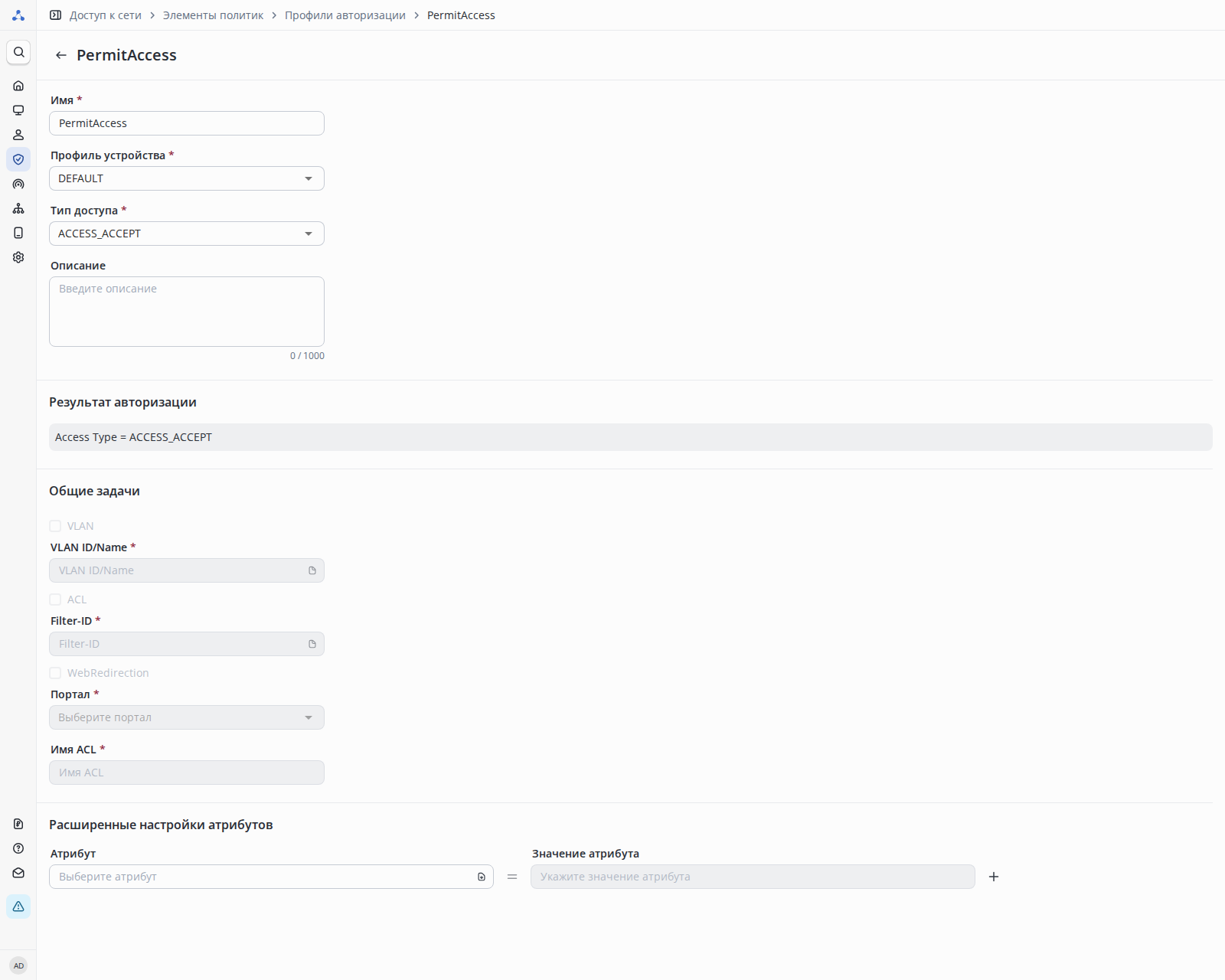The width and height of the screenshot is (1225, 980).
Task: Click the back arrow next to PermitAccess
Action: coord(61,55)
